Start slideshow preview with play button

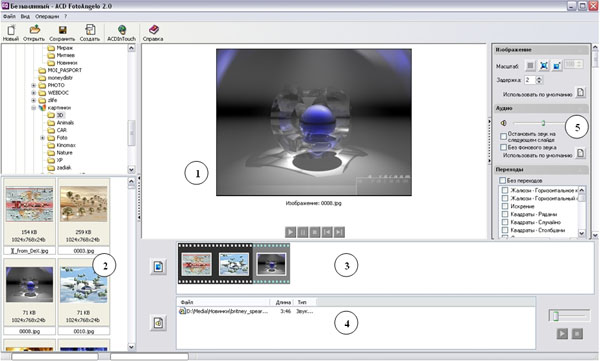tap(290, 232)
